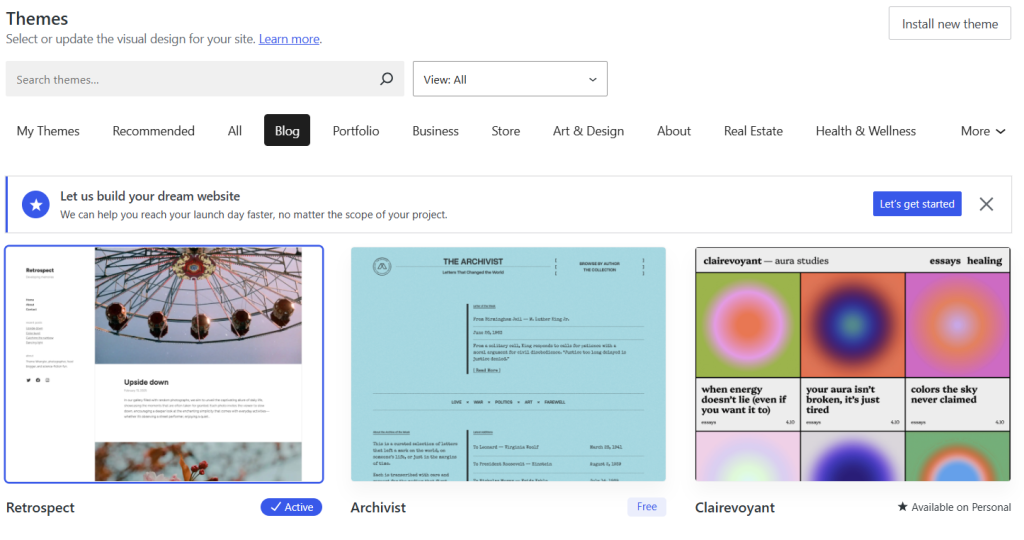This screenshot has height=540, width=1024.
Task: Click 'Let us build your dream website' heading
Action: [150, 196]
